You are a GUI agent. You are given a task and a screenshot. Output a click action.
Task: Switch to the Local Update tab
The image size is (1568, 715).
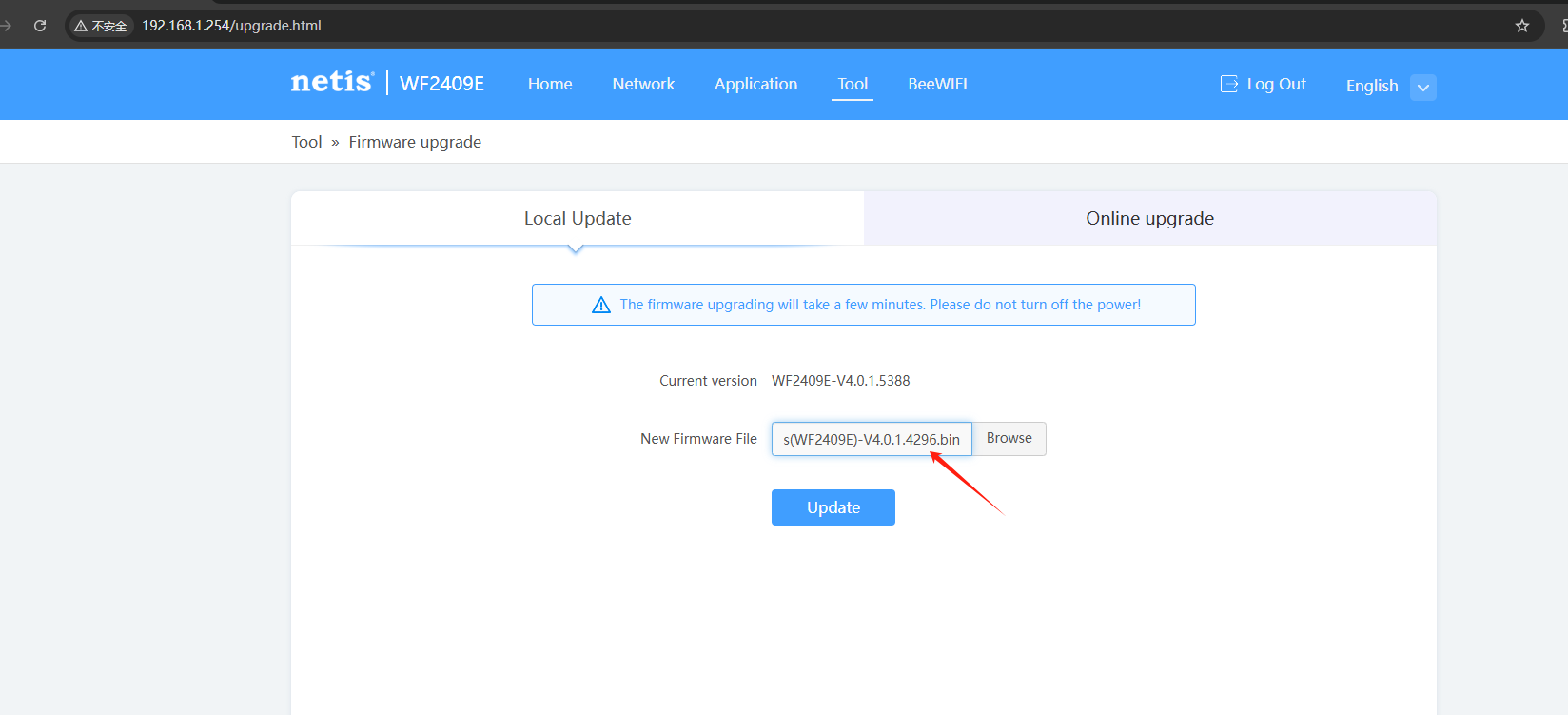point(578,218)
